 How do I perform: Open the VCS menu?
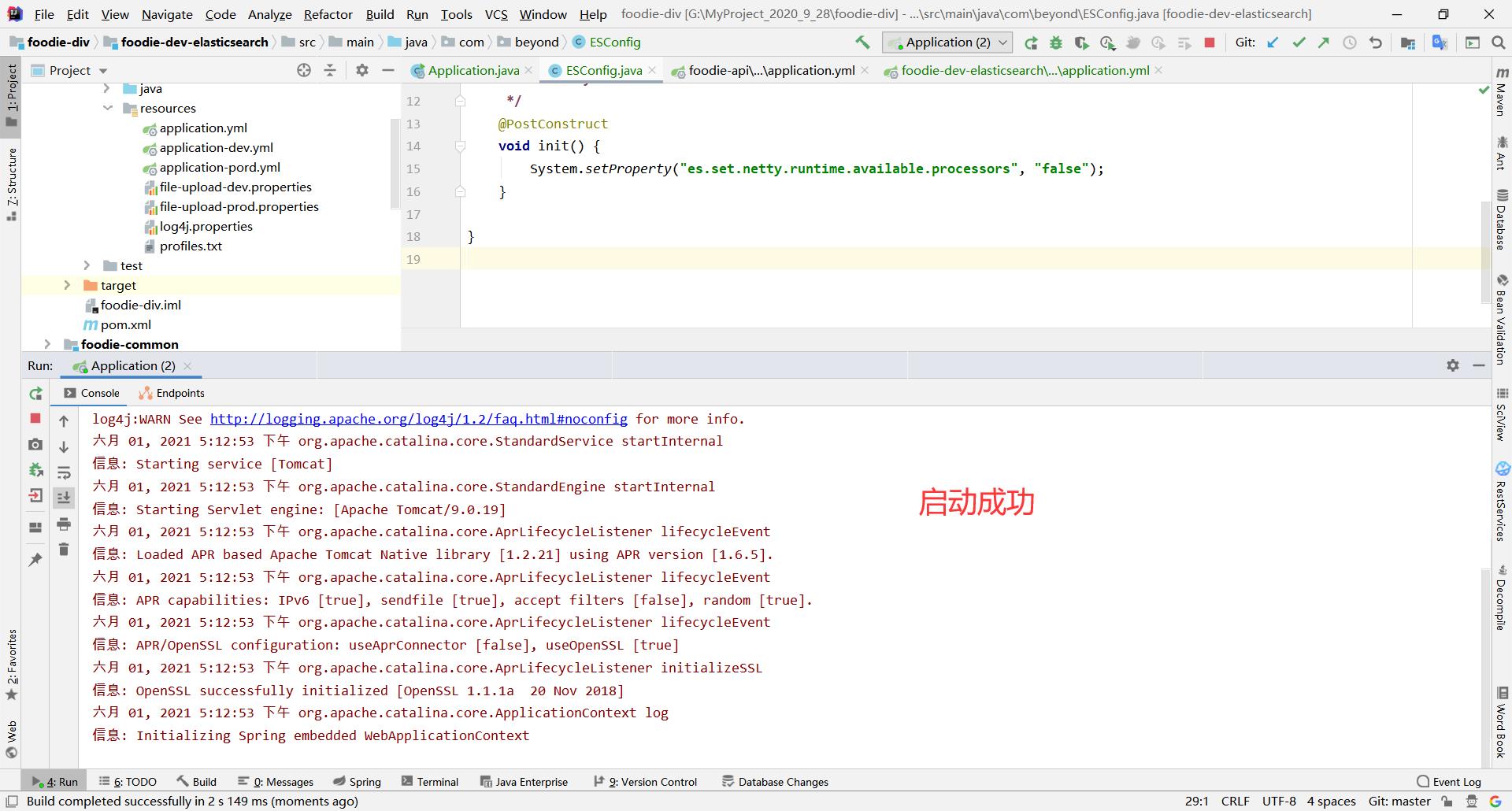tap(496, 14)
